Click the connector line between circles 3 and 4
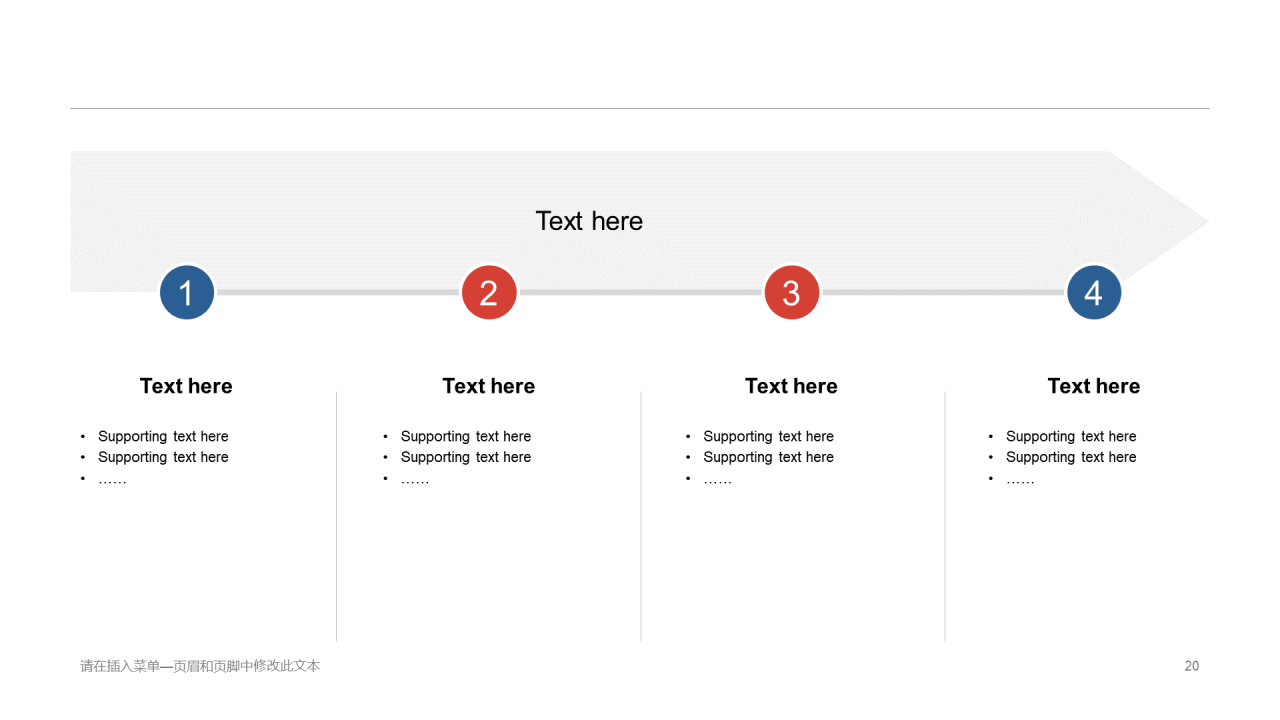The width and height of the screenshot is (1280, 720). (943, 292)
